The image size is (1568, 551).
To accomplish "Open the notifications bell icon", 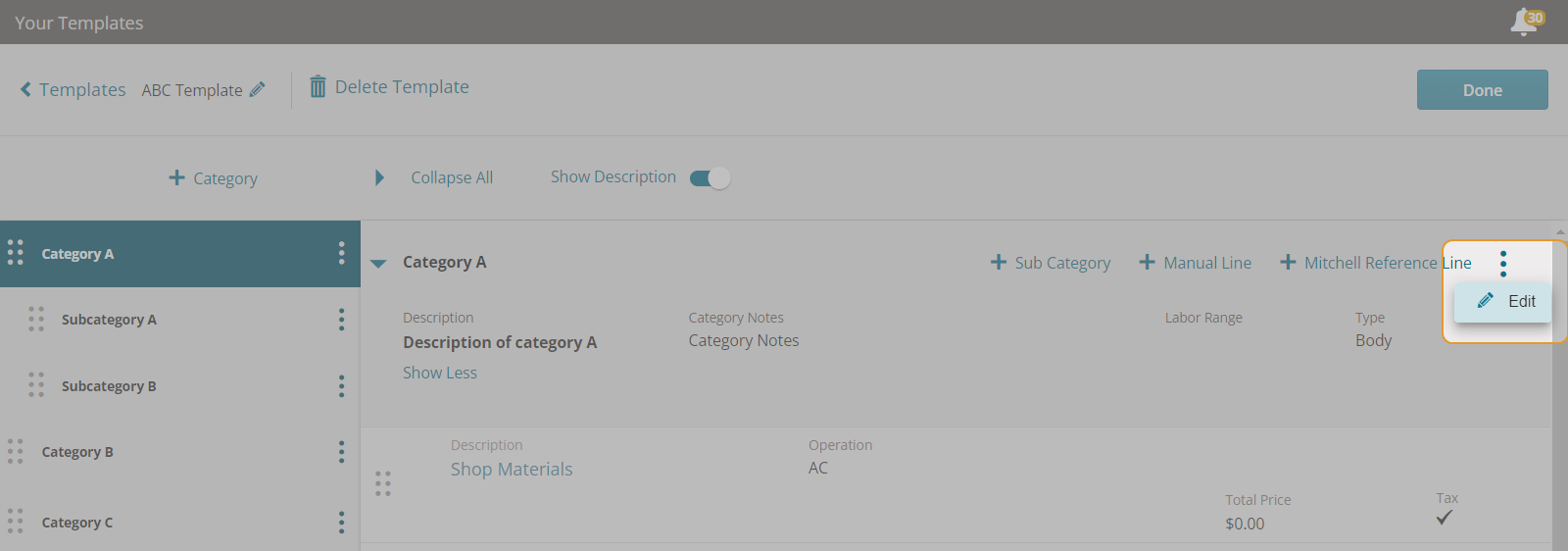I will 1525,22.
